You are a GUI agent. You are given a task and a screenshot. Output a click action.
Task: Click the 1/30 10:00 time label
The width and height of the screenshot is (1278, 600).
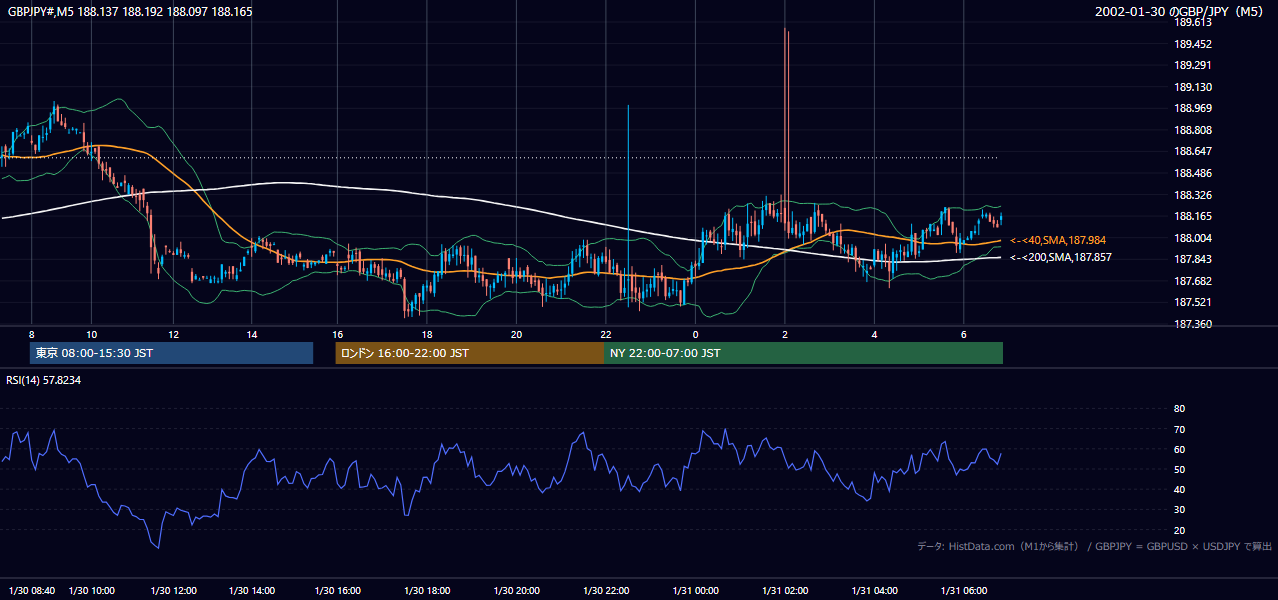tap(93, 591)
